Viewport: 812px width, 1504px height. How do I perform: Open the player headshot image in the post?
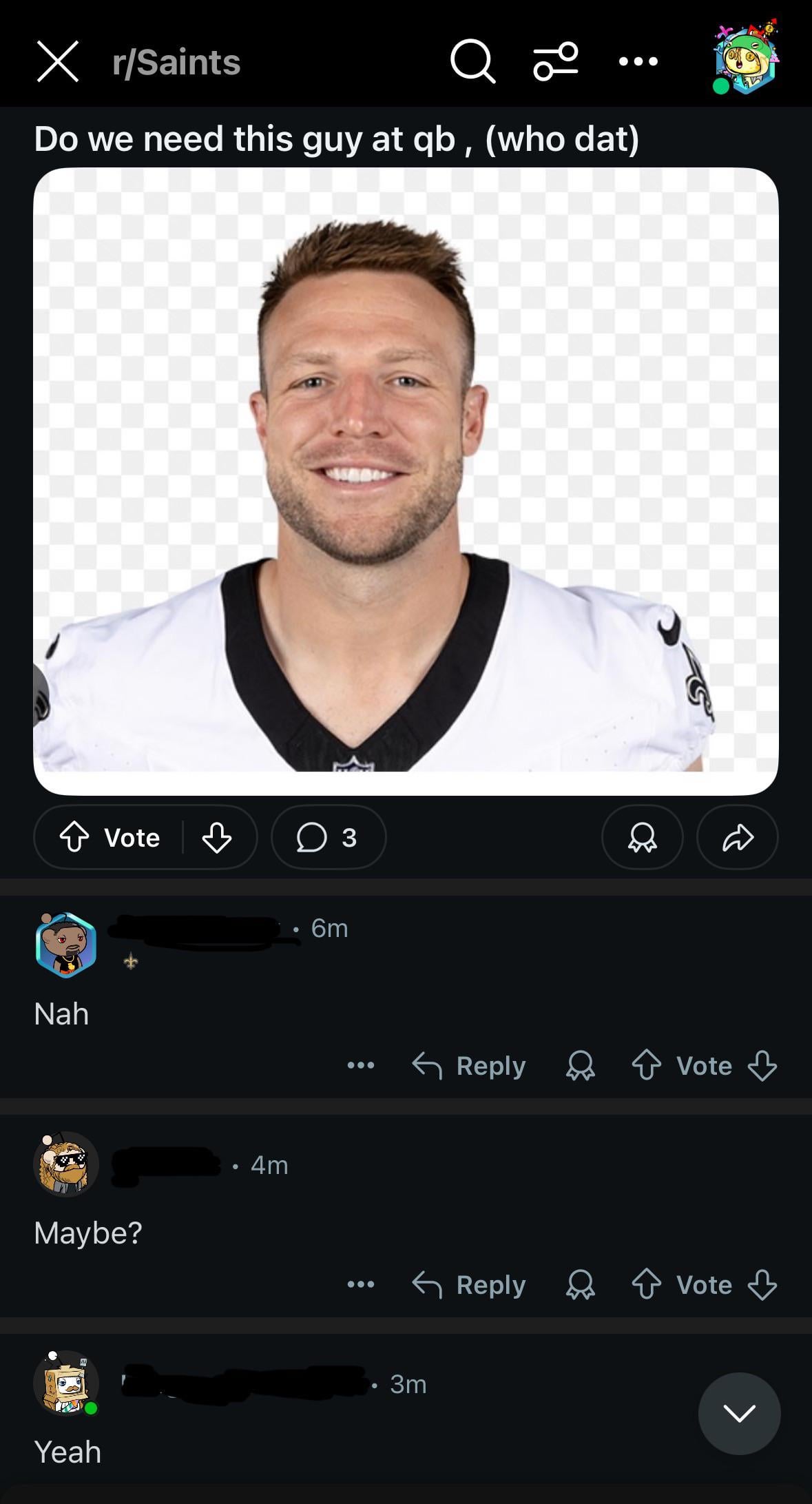click(406, 481)
